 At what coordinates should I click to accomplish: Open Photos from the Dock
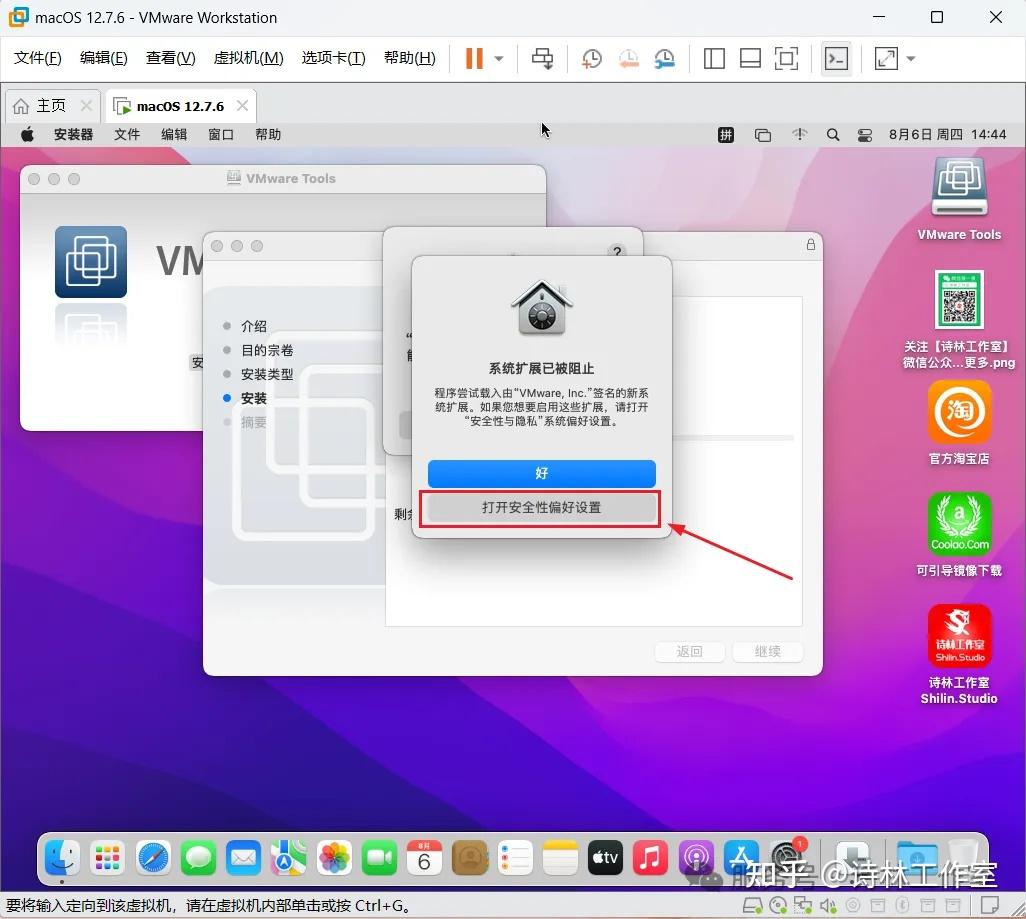point(334,857)
